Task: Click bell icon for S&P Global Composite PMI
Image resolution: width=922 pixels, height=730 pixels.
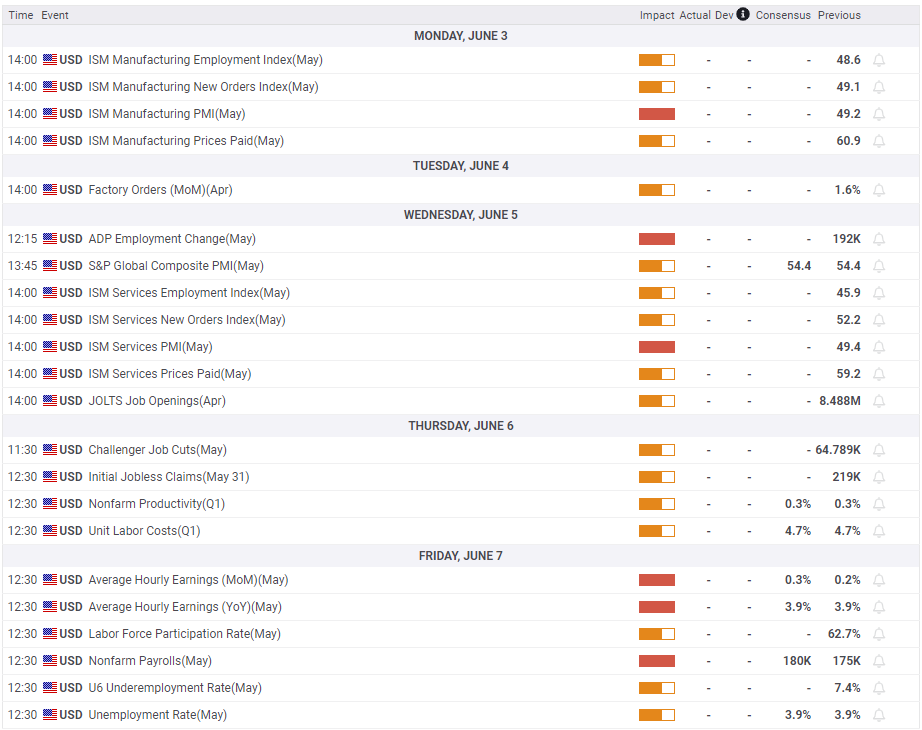Action: 879,266
